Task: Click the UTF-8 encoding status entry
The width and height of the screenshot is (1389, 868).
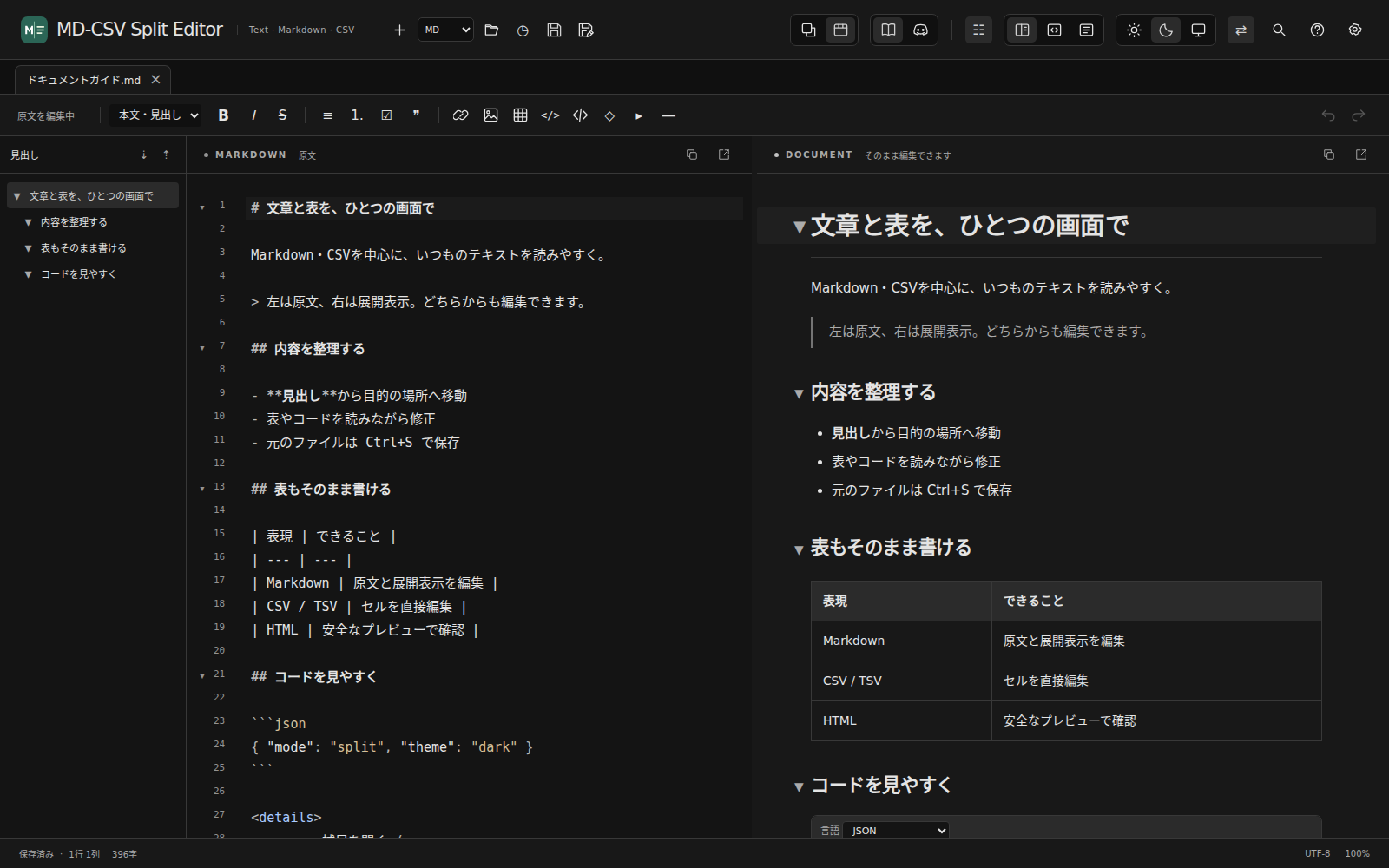Action: tap(1317, 853)
